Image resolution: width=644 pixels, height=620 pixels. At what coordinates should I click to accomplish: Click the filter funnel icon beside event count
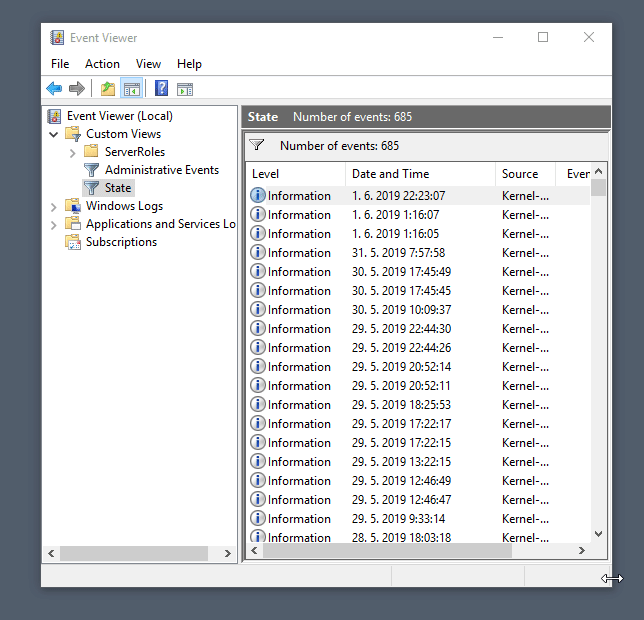tap(257, 145)
